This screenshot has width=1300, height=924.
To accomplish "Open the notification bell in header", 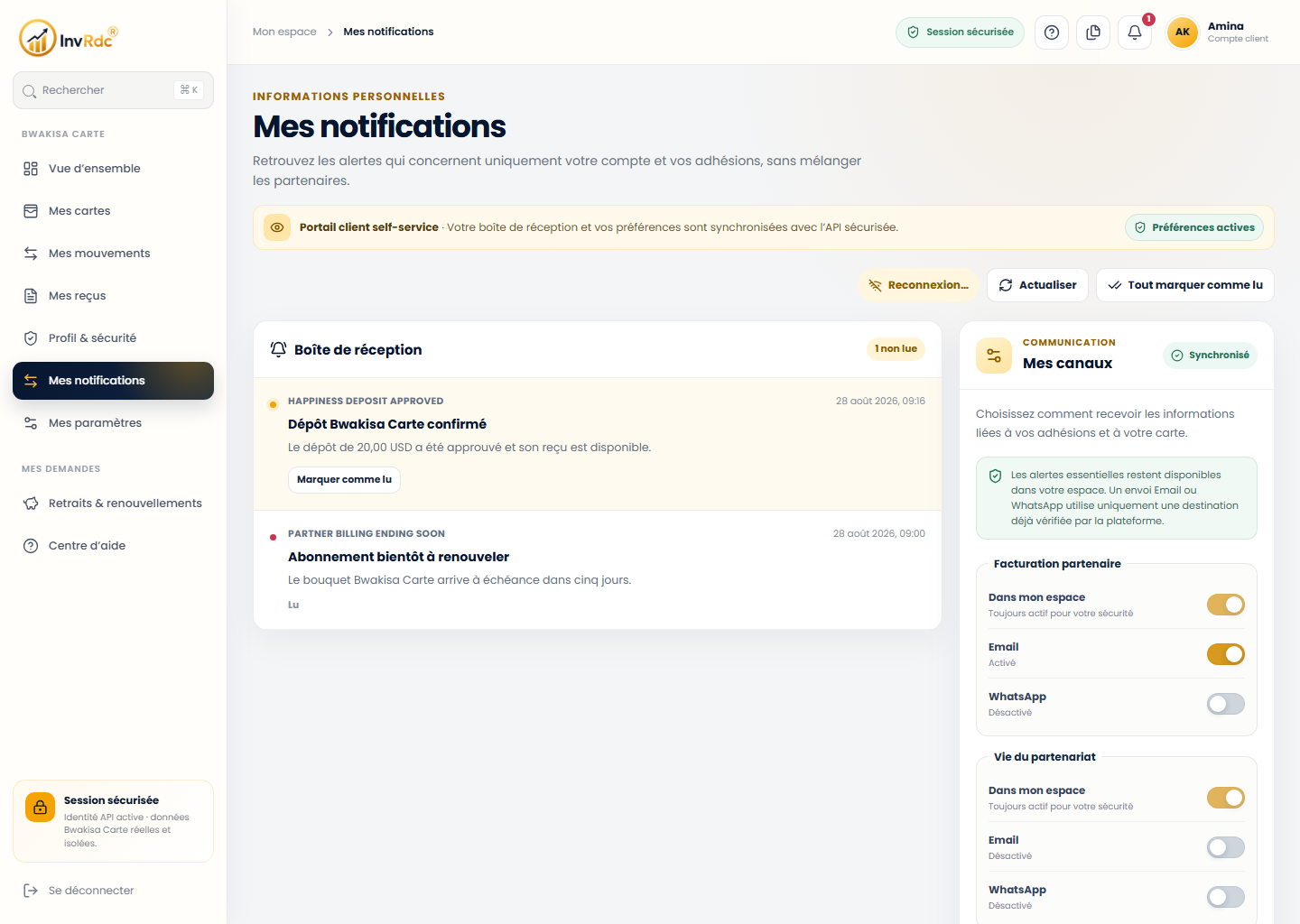I will 1135,32.
